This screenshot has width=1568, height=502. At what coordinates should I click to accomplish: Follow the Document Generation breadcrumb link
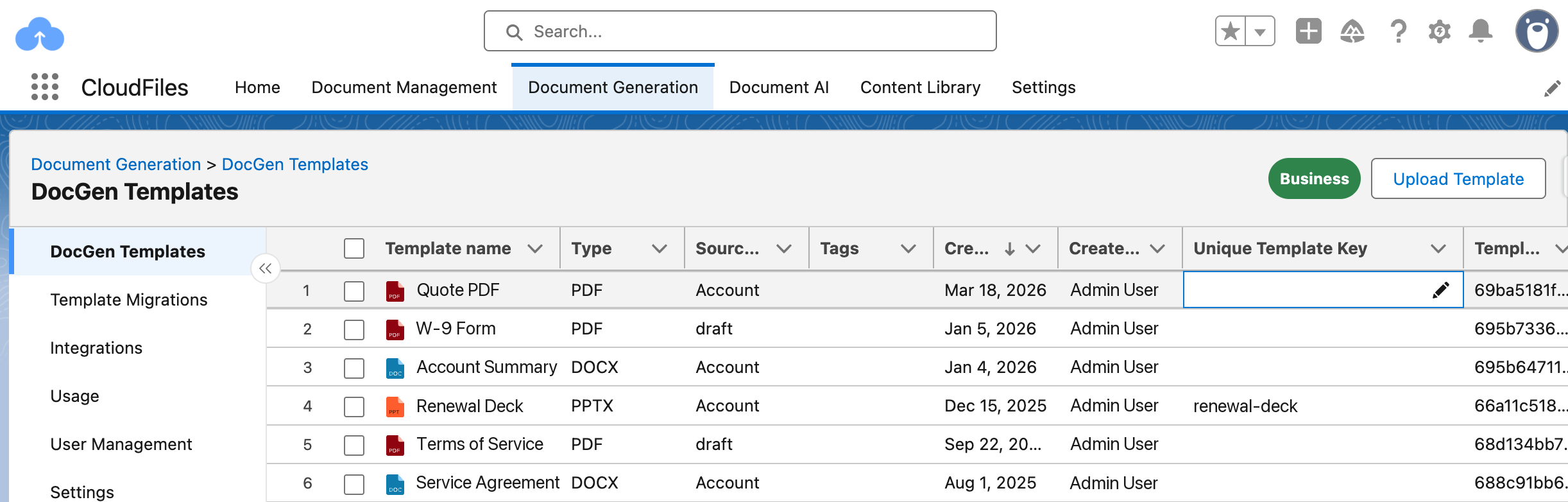click(116, 164)
